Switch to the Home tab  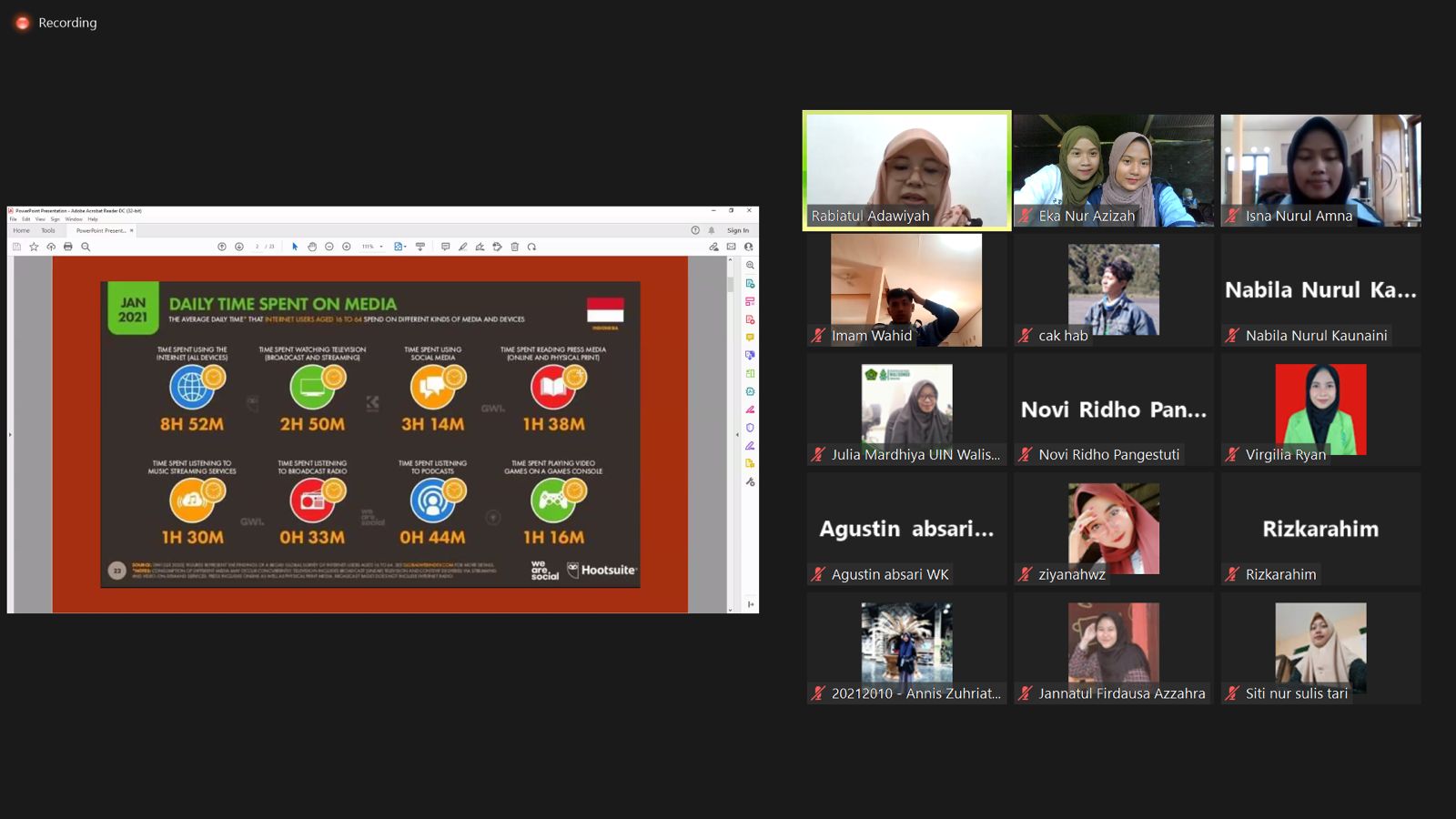[x=22, y=230]
